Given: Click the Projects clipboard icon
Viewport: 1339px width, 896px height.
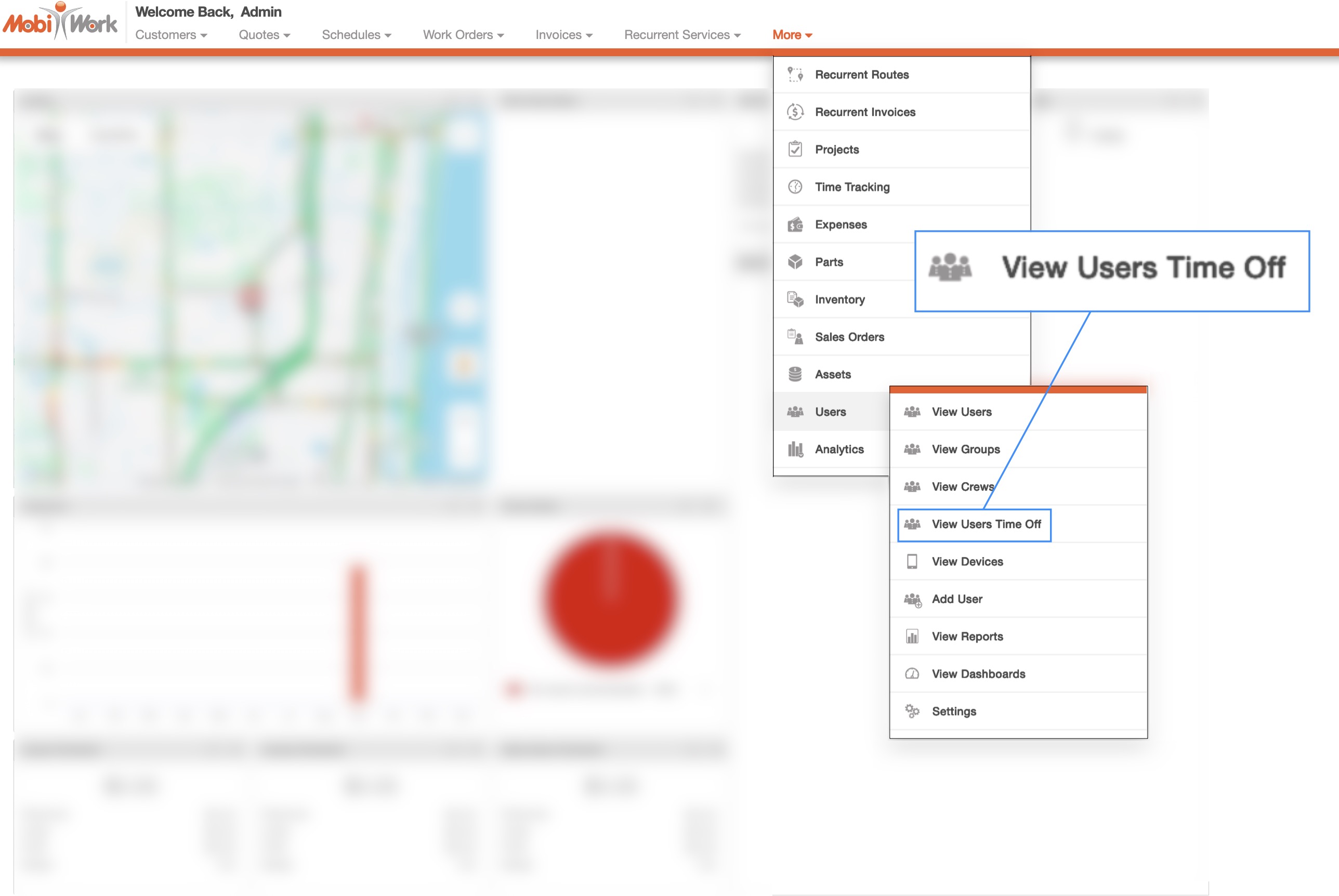Looking at the screenshot, I should point(795,149).
